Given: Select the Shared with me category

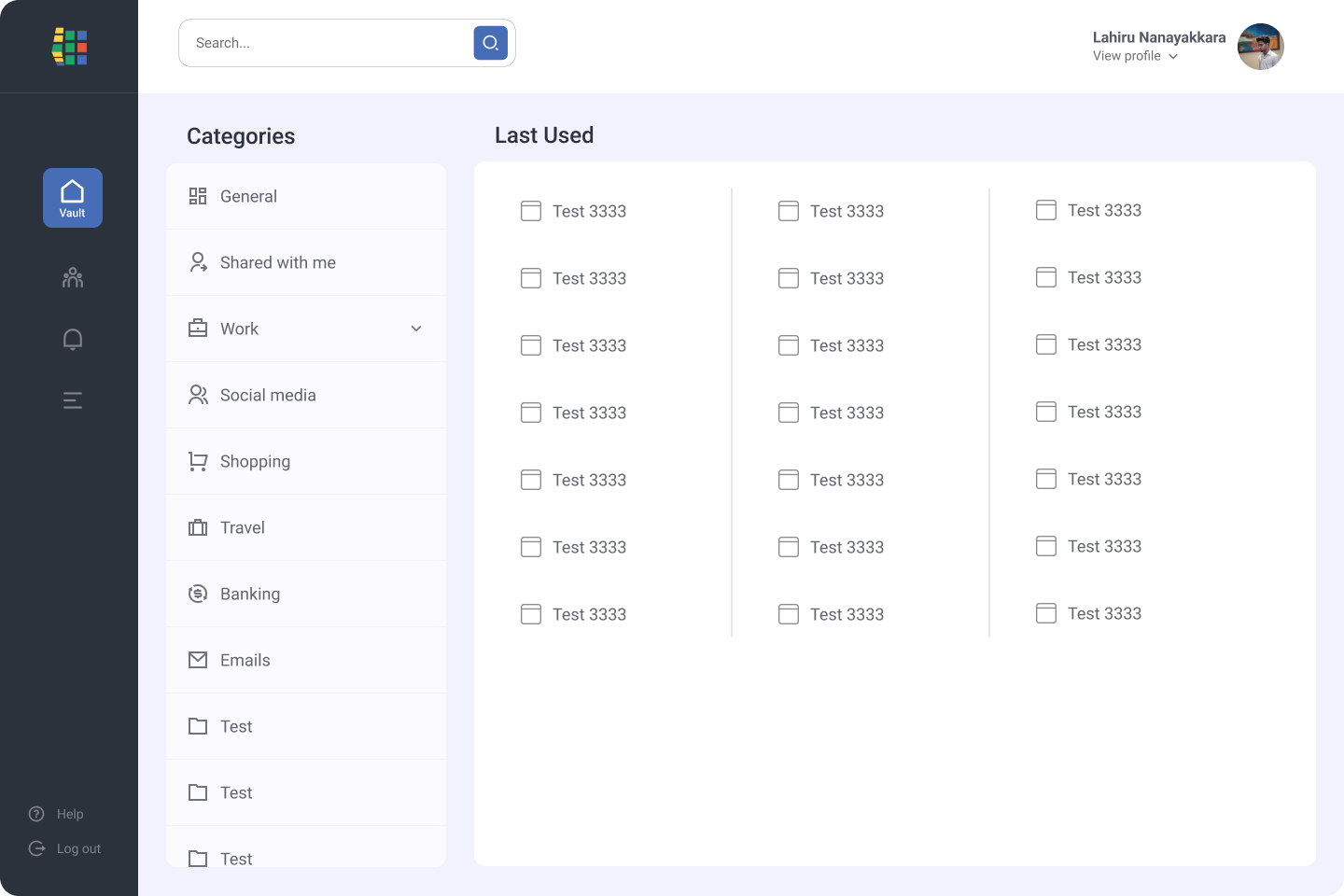Looking at the screenshot, I should click(x=277, y=262).
